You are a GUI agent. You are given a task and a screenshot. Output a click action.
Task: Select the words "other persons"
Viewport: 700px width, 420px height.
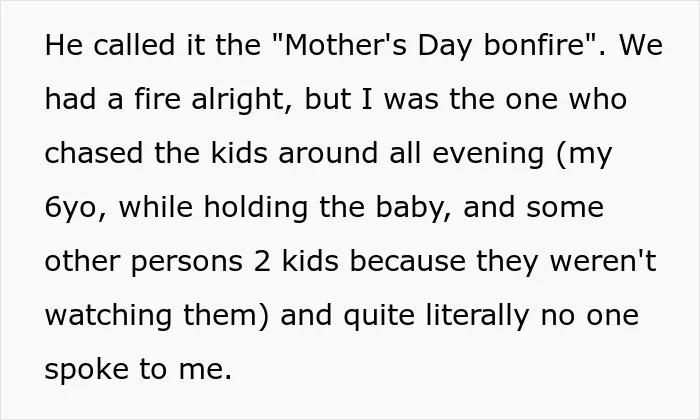coord(144,262)
